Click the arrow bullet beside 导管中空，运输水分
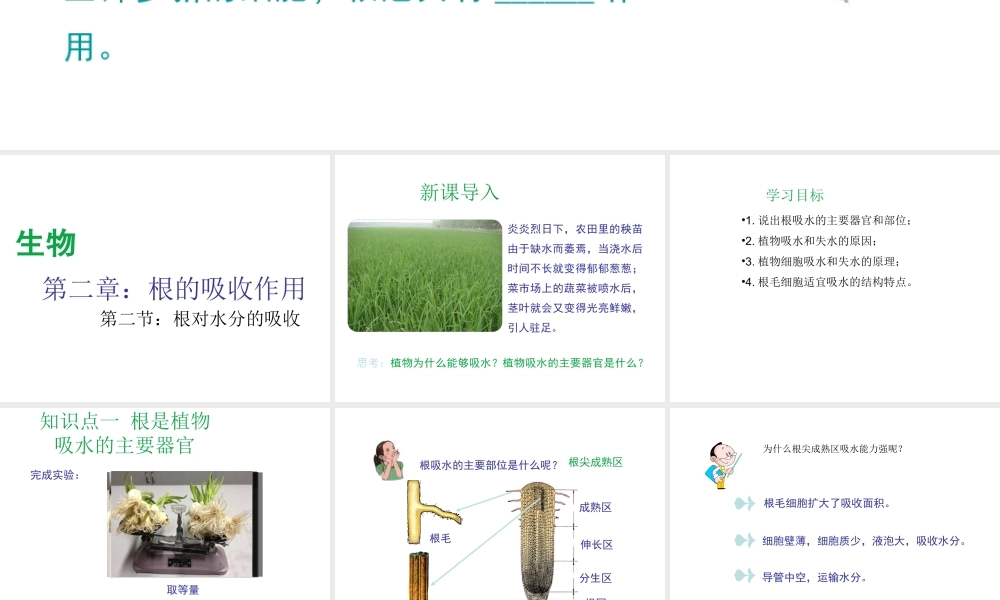The image size is (1000, 600). (744, 576)
